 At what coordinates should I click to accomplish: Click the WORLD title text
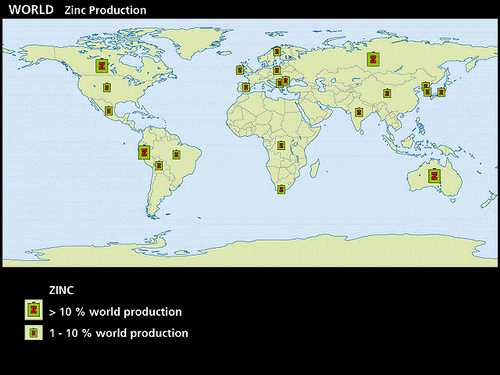click(x=31, y=10)
